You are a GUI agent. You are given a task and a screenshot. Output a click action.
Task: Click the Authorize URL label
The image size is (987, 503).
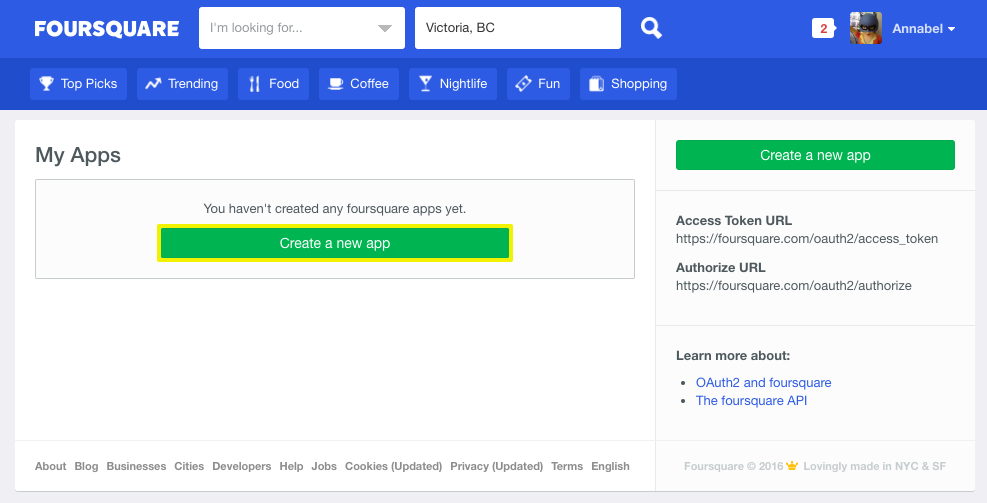tap(721, 268)
